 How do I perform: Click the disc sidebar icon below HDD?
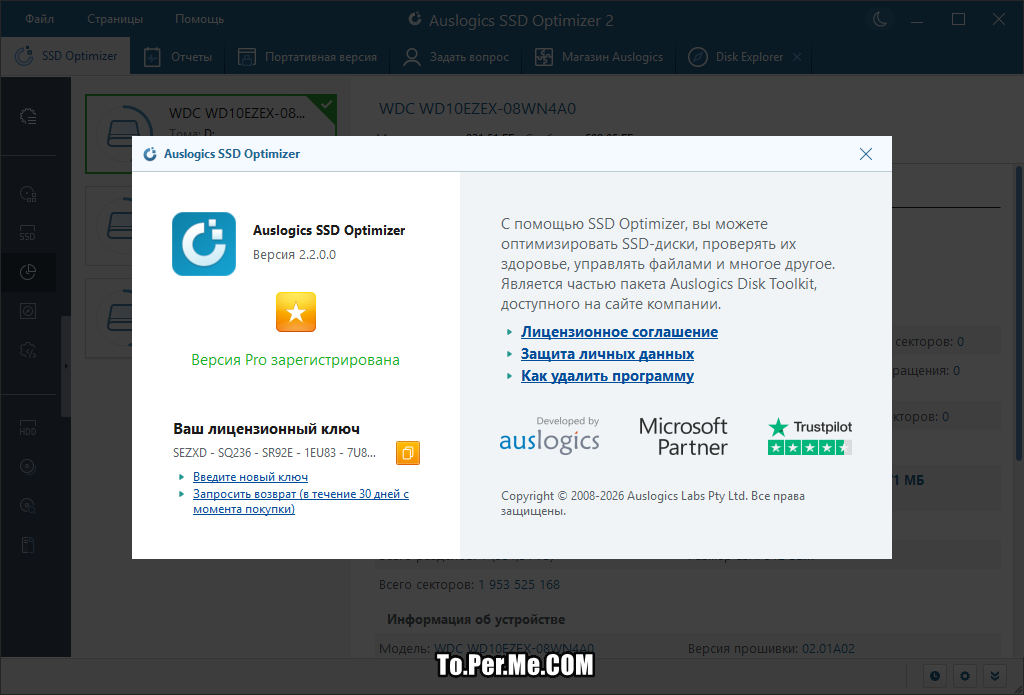28,466
